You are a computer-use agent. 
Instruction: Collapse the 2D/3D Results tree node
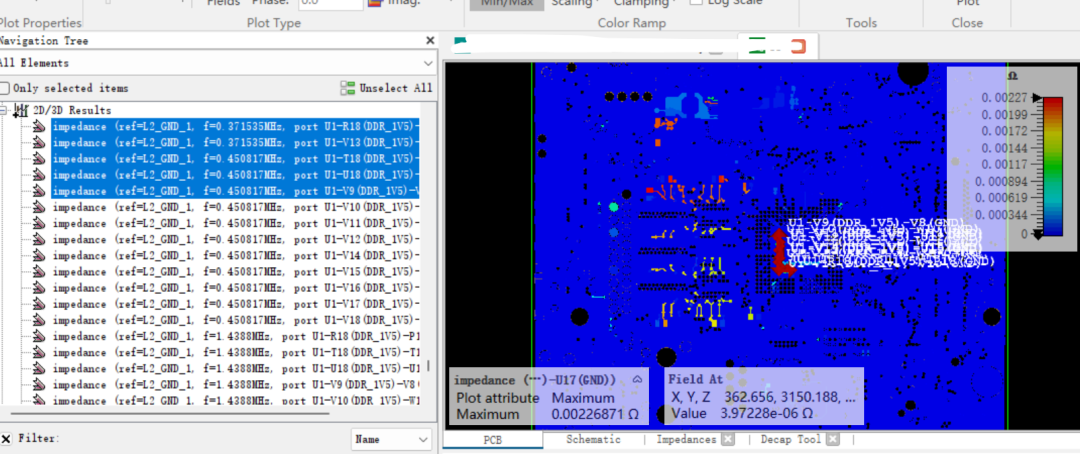(5, 110)
